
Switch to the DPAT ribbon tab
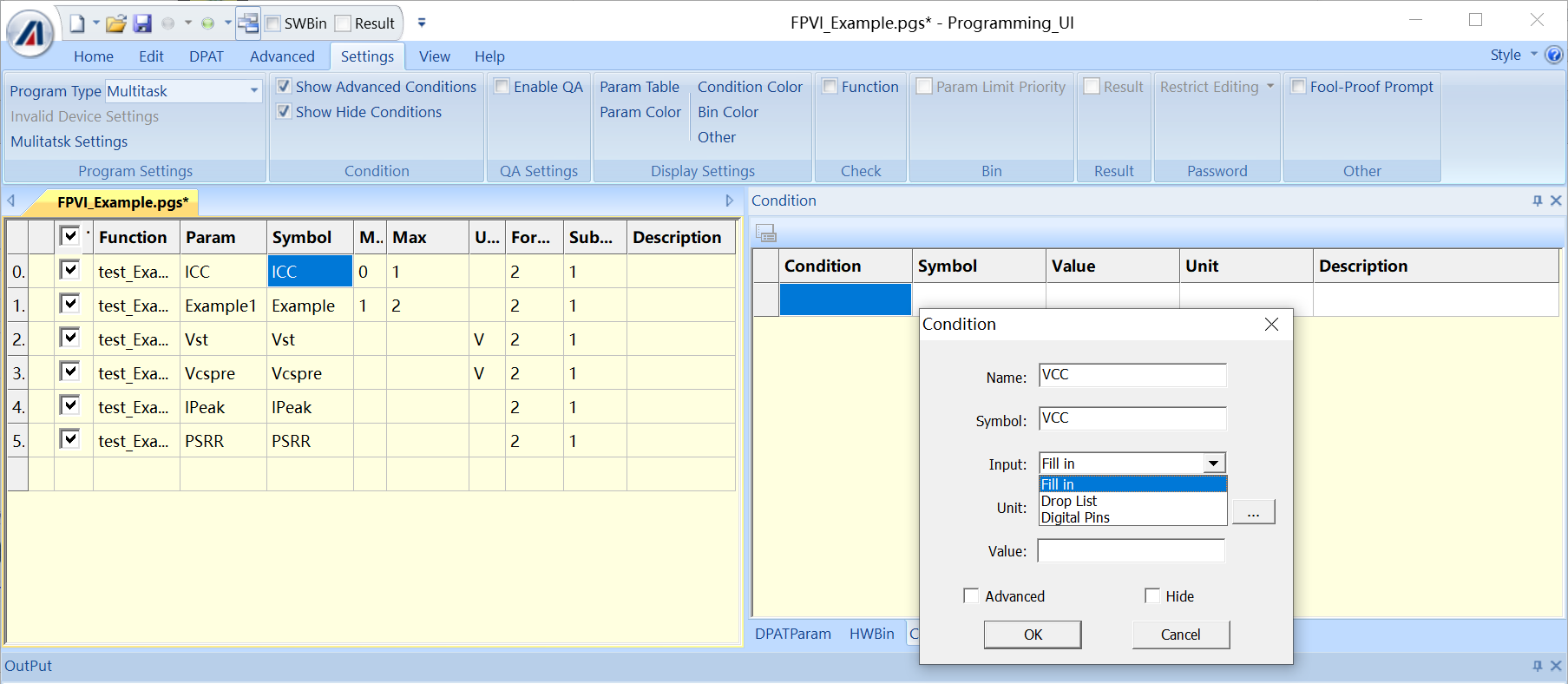click(206, 56)
